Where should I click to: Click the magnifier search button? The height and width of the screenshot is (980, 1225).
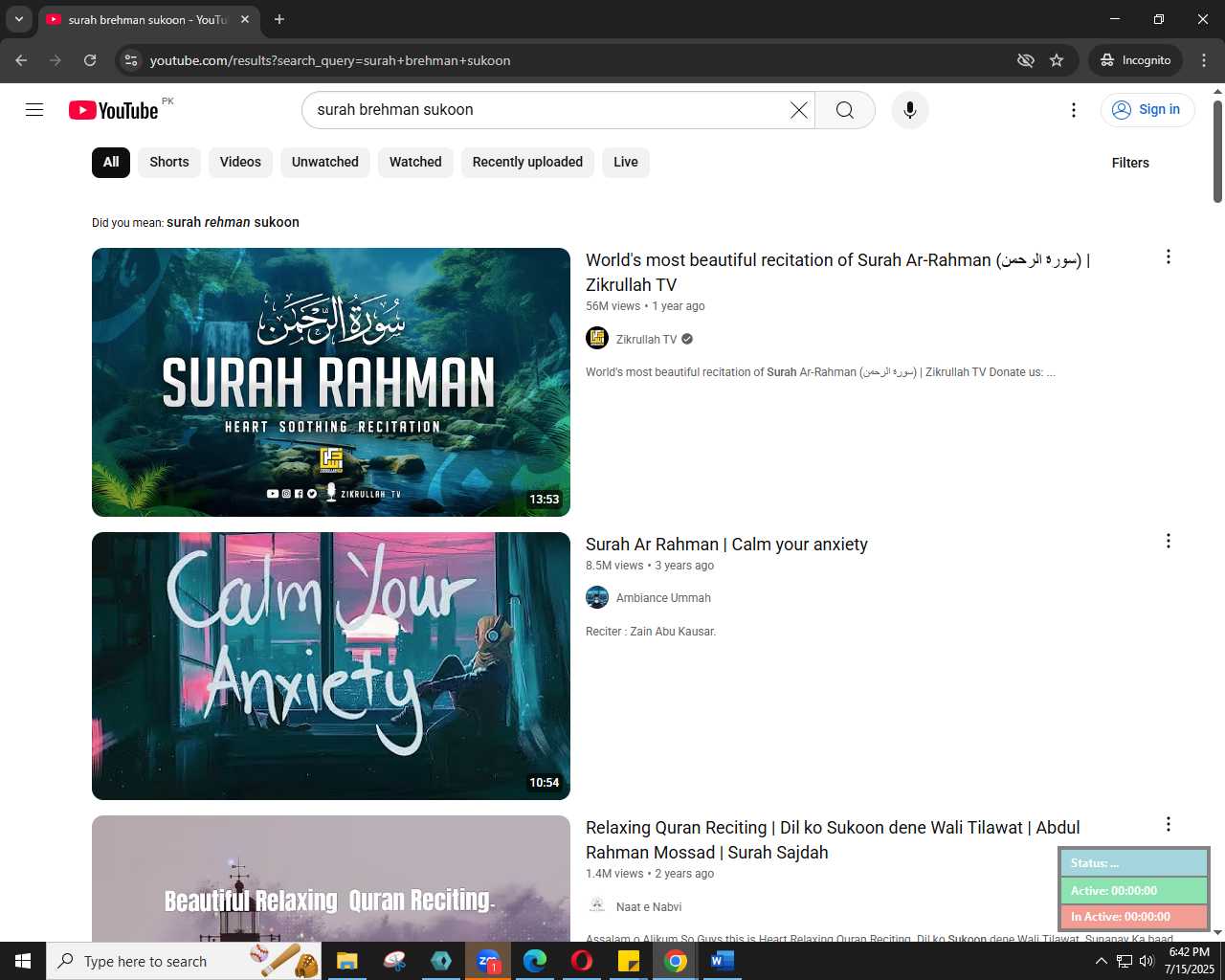[x=845, y=110]
